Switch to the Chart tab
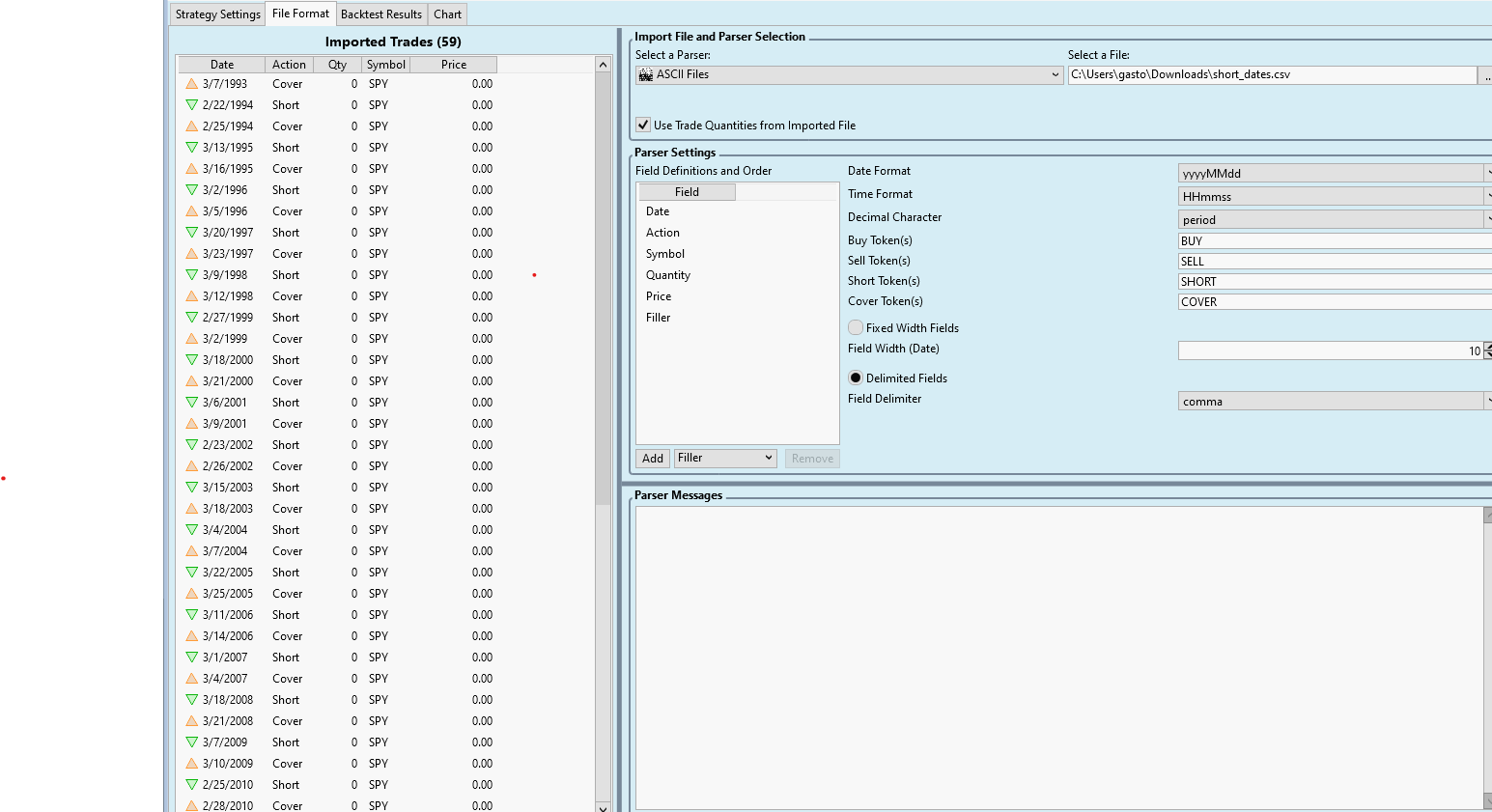Image resolution: width=1492 pixels, height=812 pixels. pyautogui.click(x=447, y=14)
